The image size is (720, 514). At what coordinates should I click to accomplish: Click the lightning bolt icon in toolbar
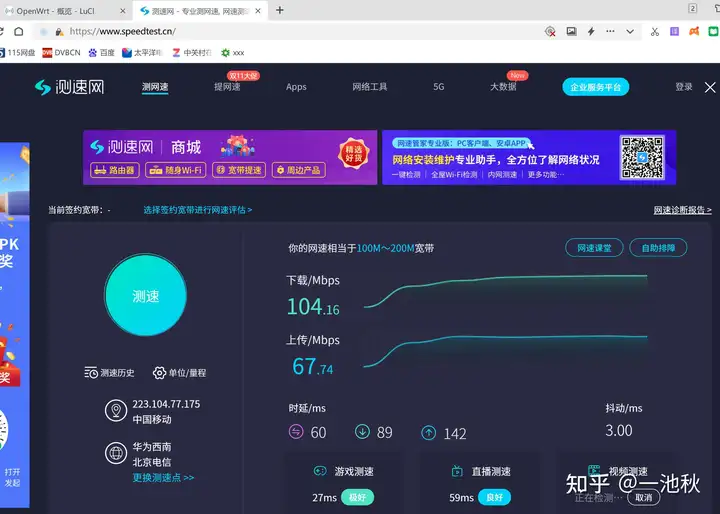coord(591,31)
